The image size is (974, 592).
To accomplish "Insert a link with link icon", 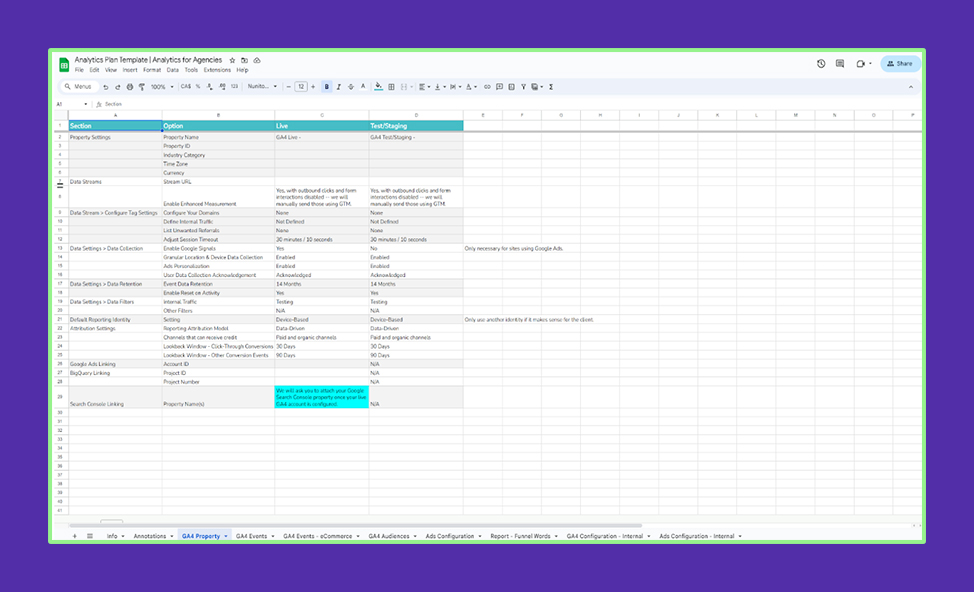I will click(x=487, y=87).
